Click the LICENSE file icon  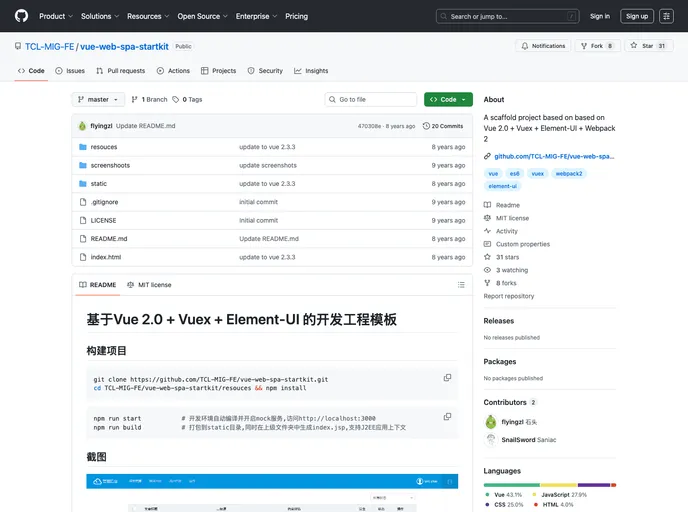click(82, 221)
